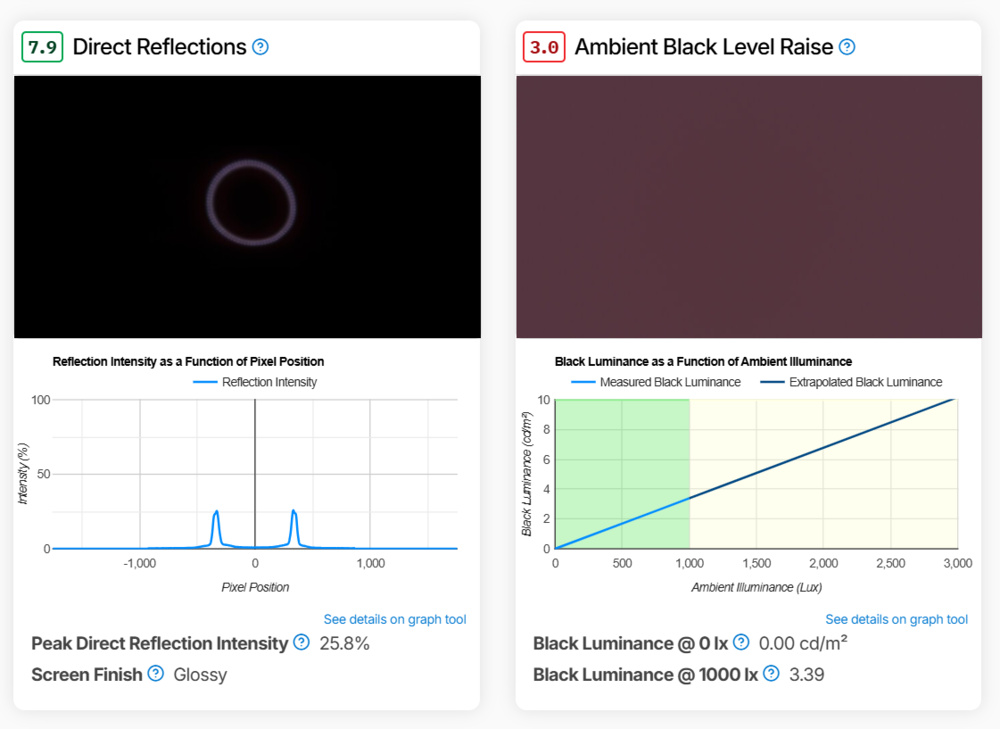Open graph tool details for Black Luminance

click(896, 618)
